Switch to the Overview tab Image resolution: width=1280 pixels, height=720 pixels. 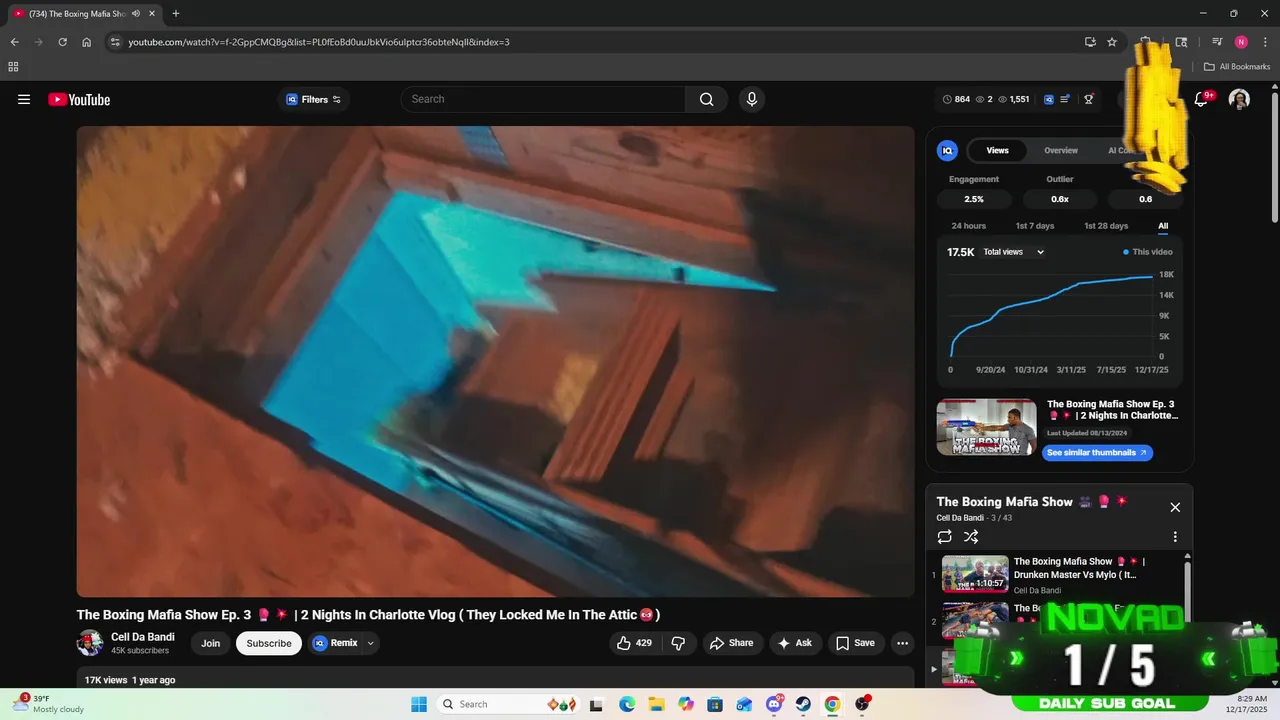coord(1061,150)
